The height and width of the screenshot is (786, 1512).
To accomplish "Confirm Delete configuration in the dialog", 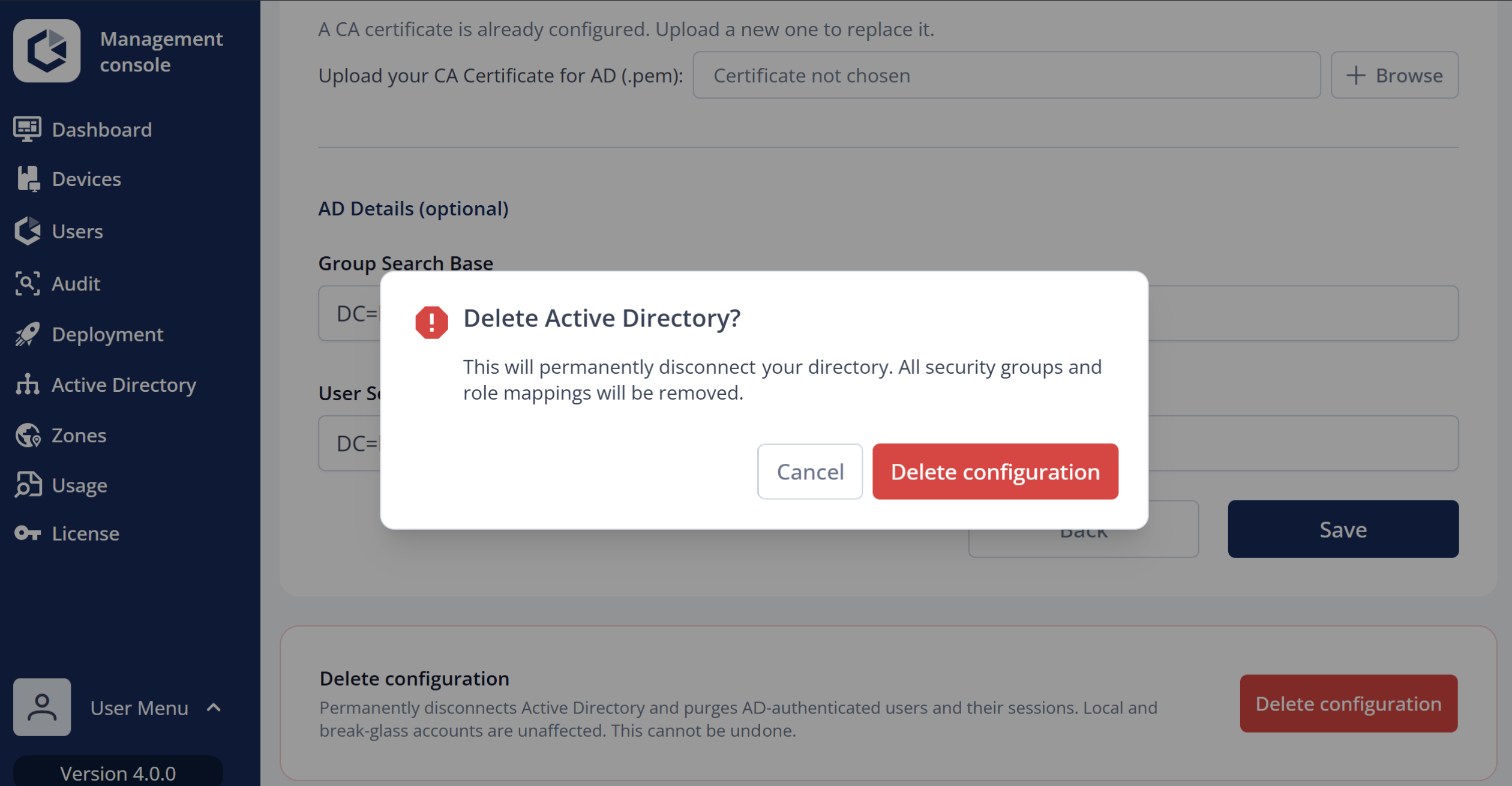I will click(x=995, y=472).
